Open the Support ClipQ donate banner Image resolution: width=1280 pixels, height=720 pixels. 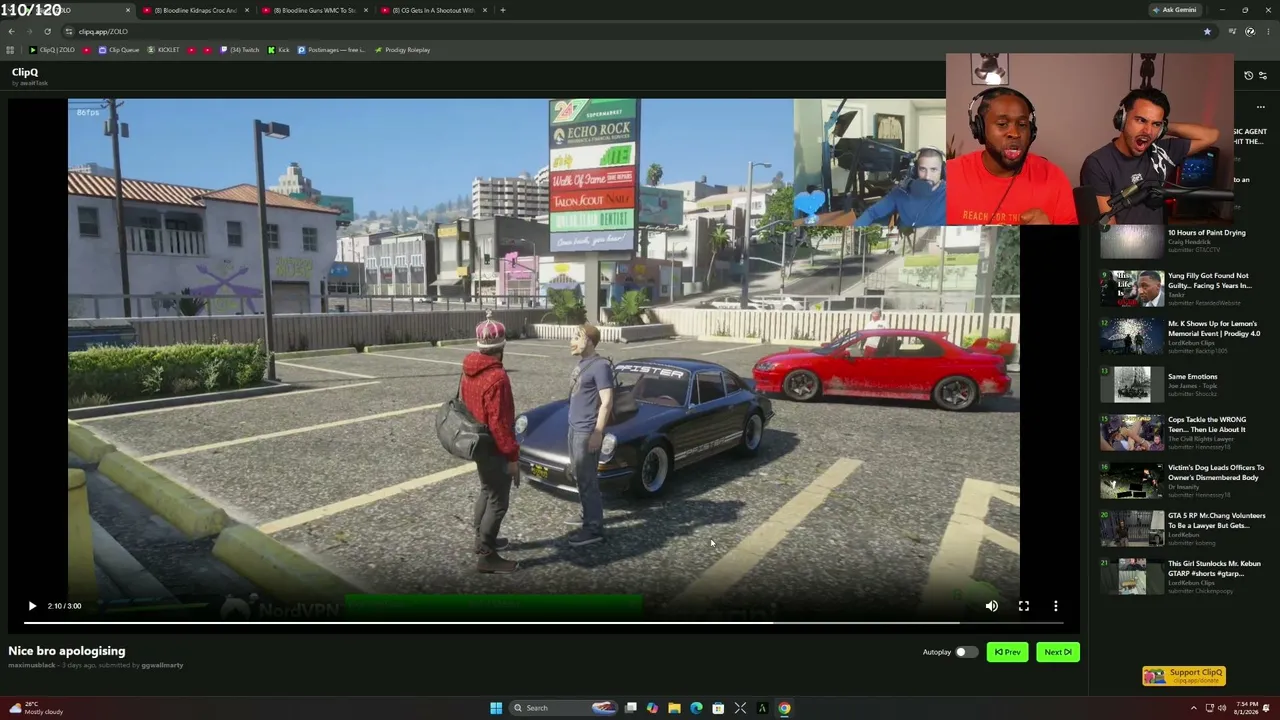(1184, 676)
